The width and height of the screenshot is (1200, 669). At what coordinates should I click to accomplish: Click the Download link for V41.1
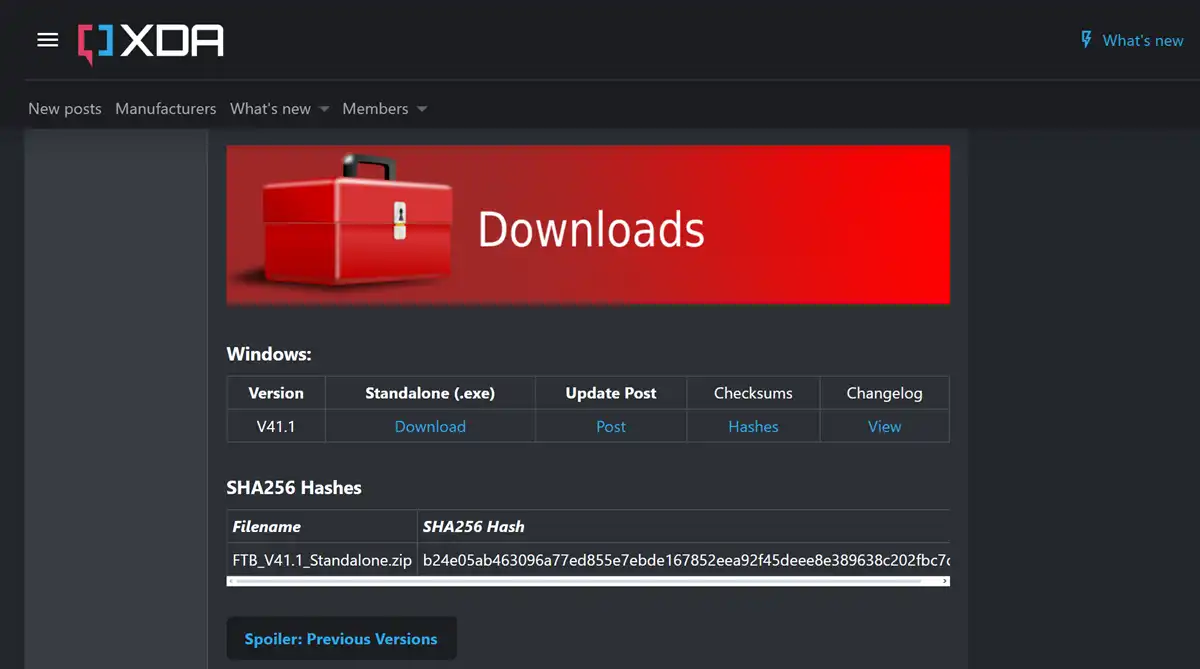[430, 426]
